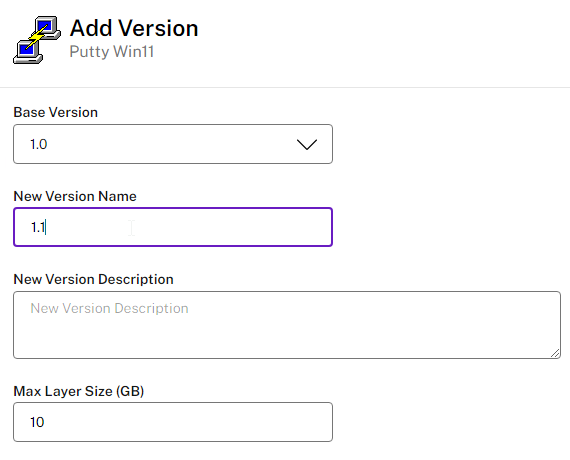Select the 1.0 value in Base Version
This screenshot has width=570, height=460.
[x=39, y=144]
